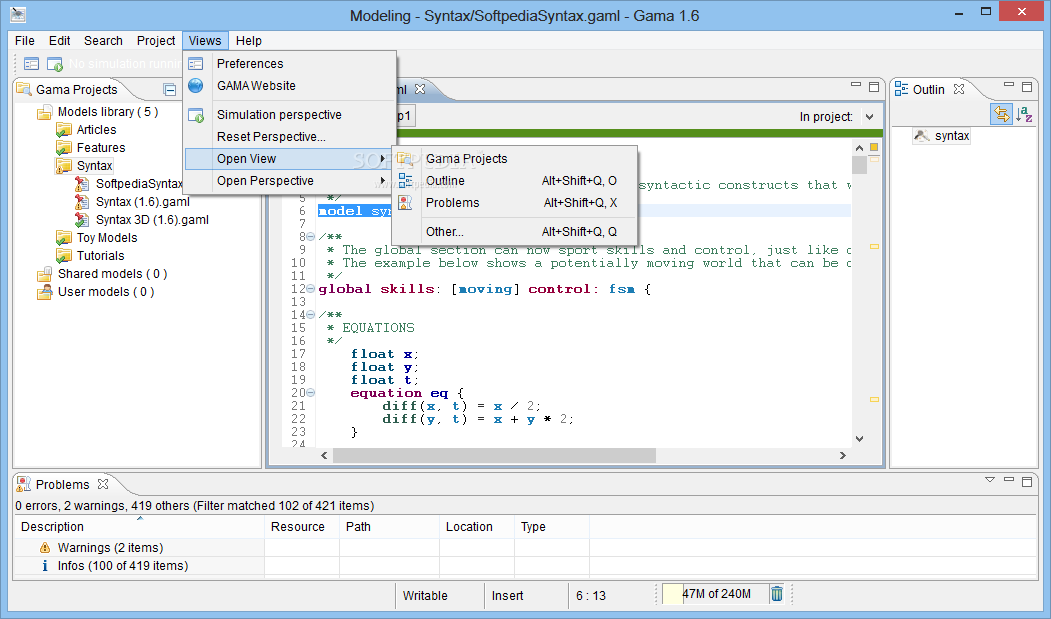Screen dimensions: 1051x619
Task: Open the In project dropdown arrow
Action: 869,117
